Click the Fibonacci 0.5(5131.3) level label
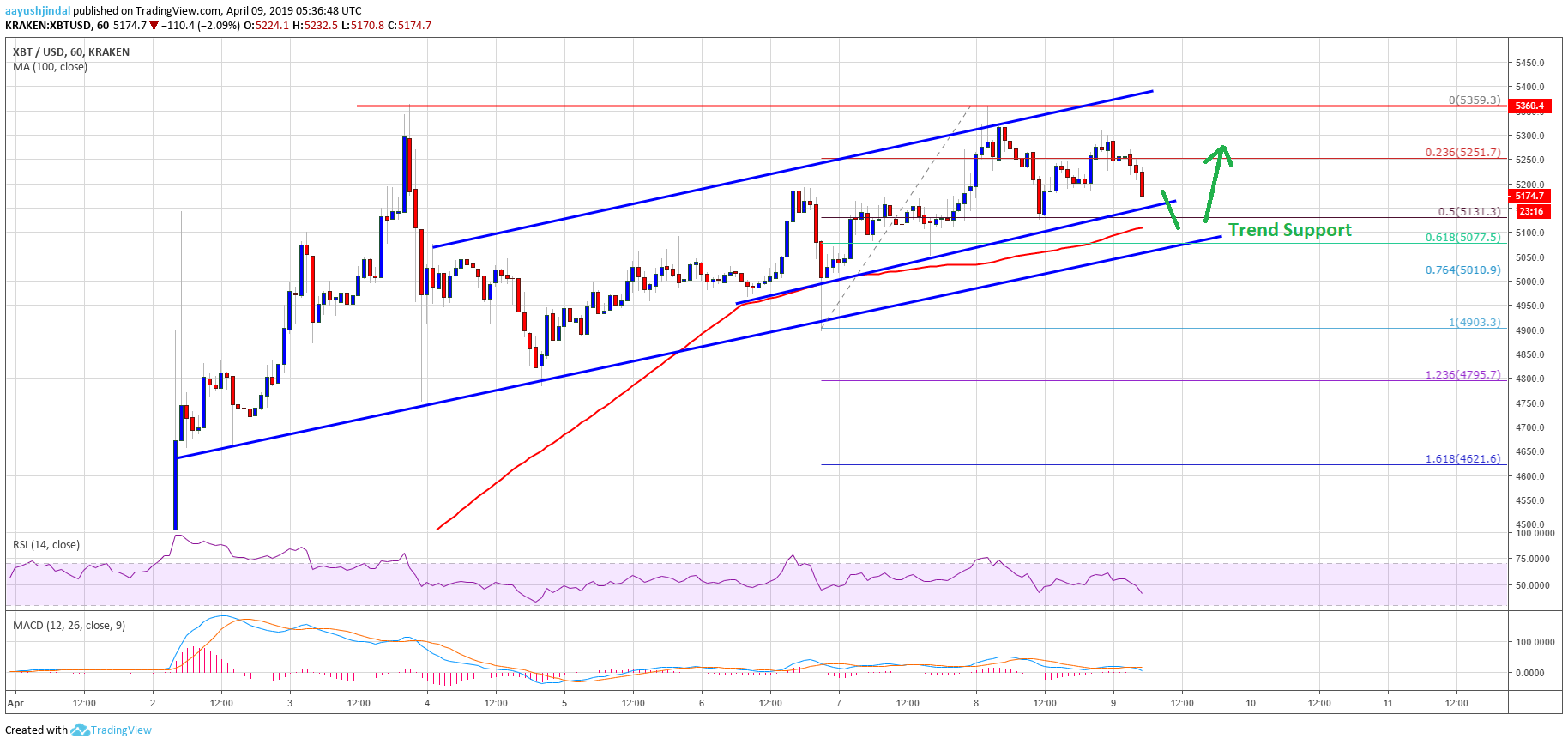The image size is (1568, 745). [1469, 212]
